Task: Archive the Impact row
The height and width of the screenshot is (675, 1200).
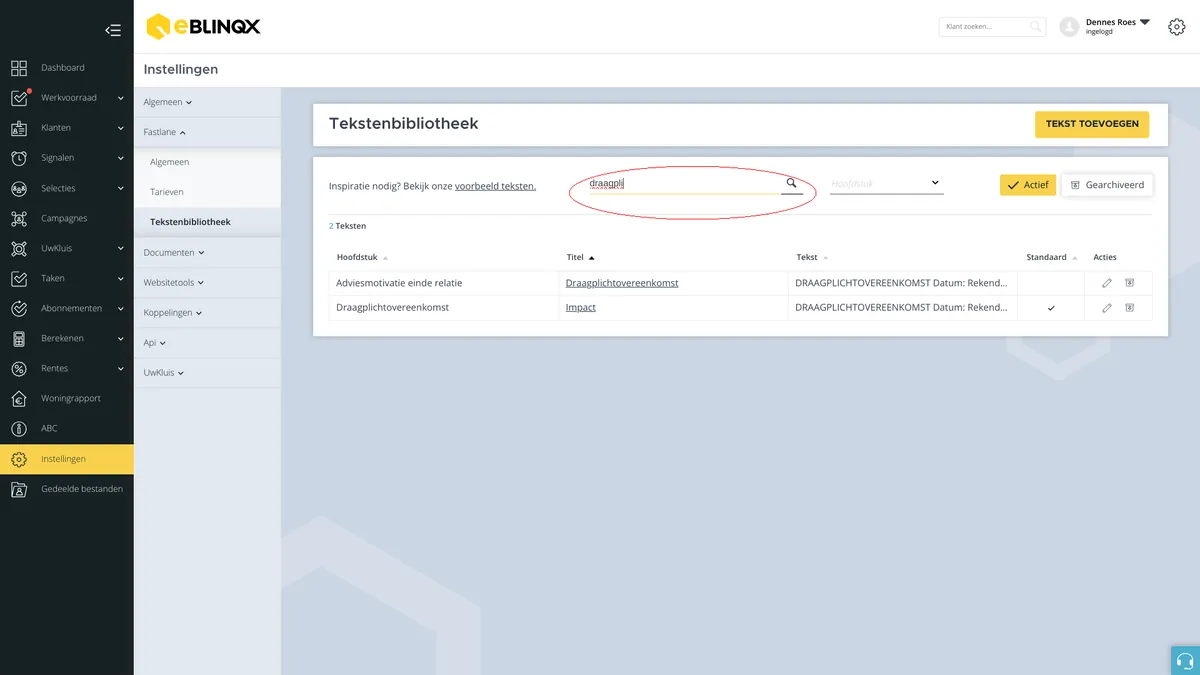Action: (x=1129, y=308)
